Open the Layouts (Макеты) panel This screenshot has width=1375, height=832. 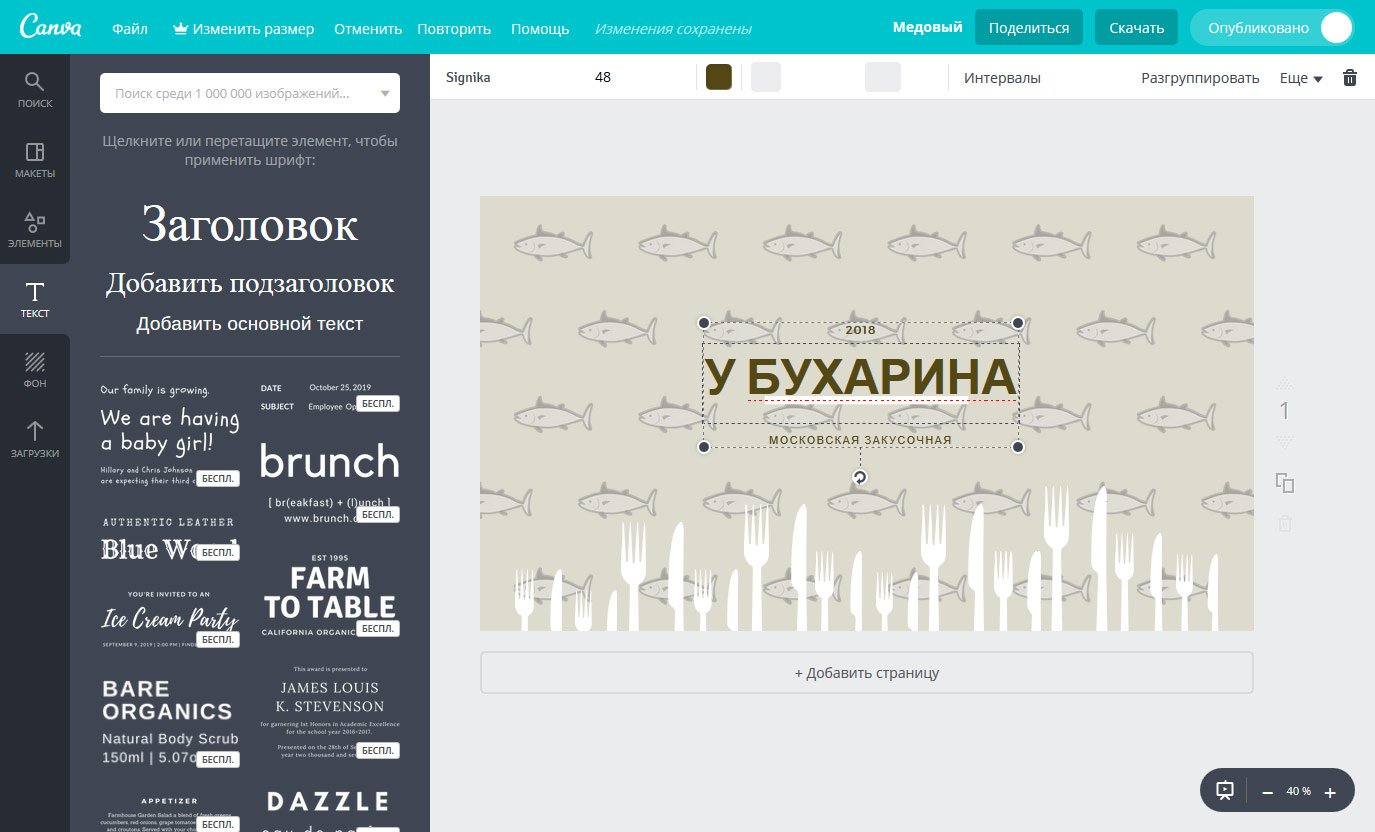coord(35,160)
